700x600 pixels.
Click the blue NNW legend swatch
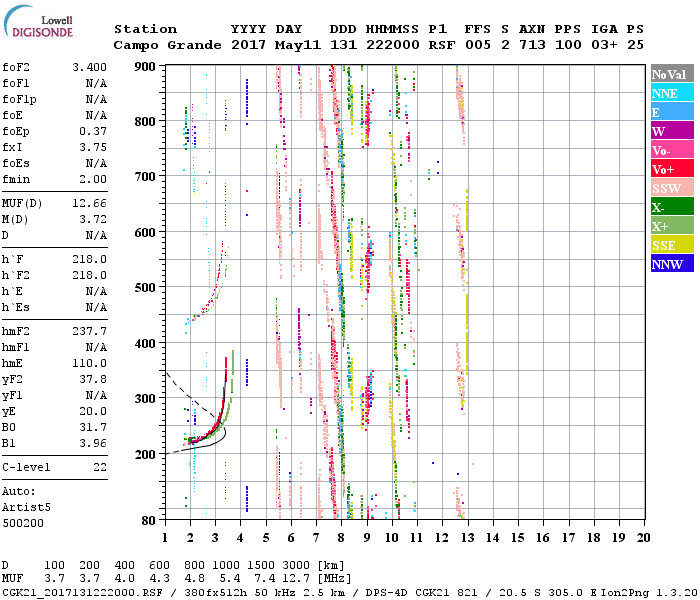pyautogui.click(x=671, y=264)
